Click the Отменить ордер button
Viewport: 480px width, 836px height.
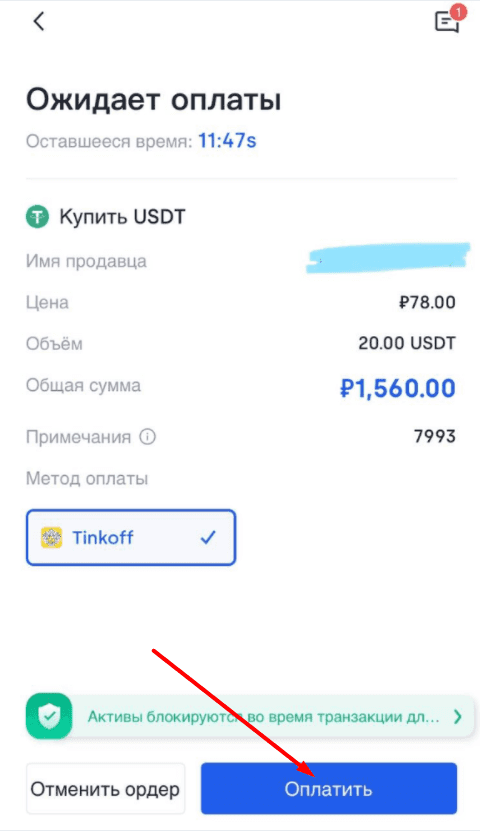click(105, 789)
